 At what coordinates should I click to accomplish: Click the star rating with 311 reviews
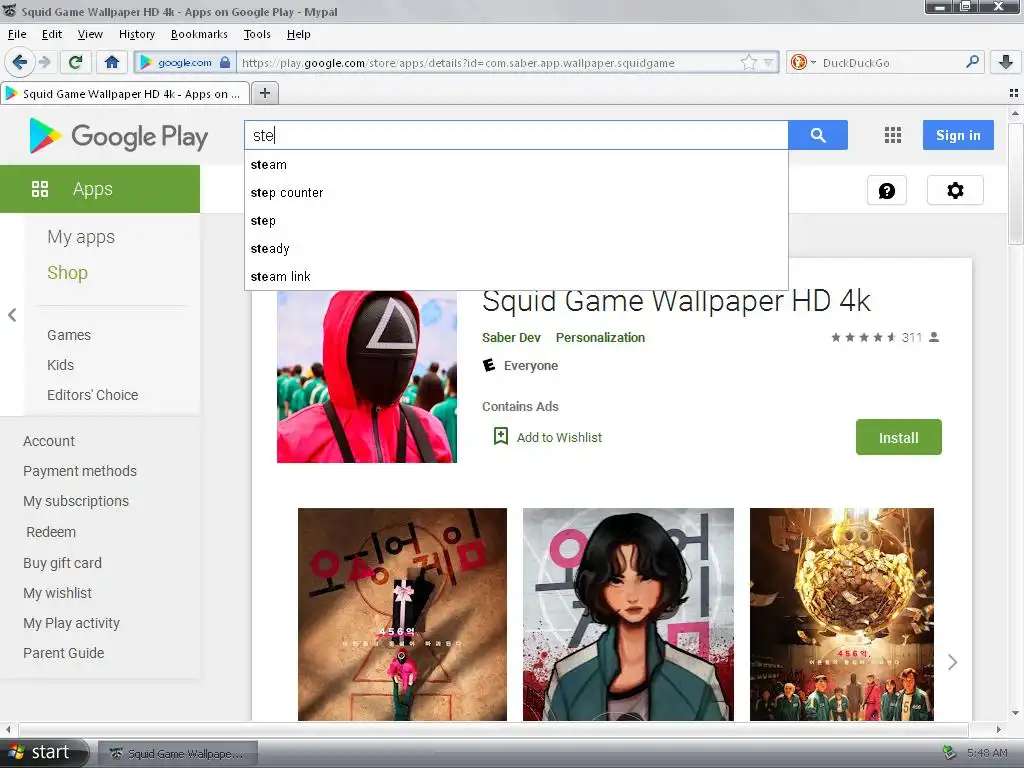click(885, 338)
